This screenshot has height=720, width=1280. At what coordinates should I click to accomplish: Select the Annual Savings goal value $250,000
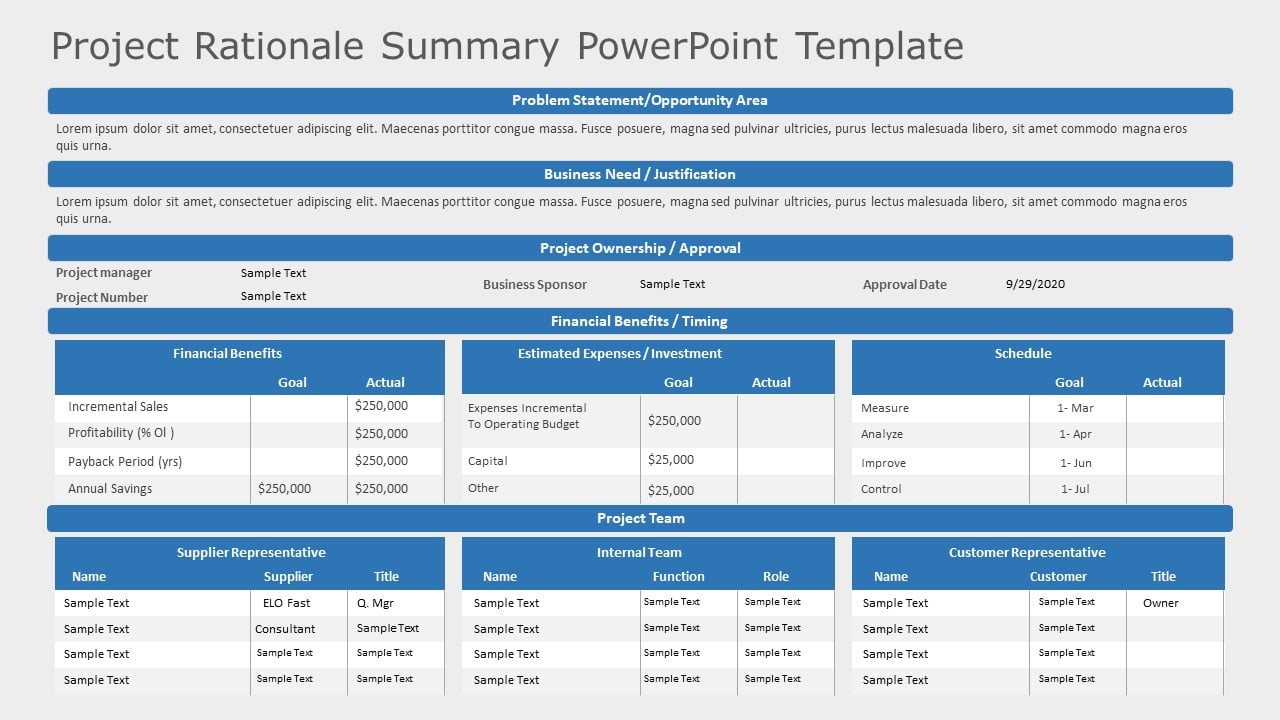(x=284, y=489)
